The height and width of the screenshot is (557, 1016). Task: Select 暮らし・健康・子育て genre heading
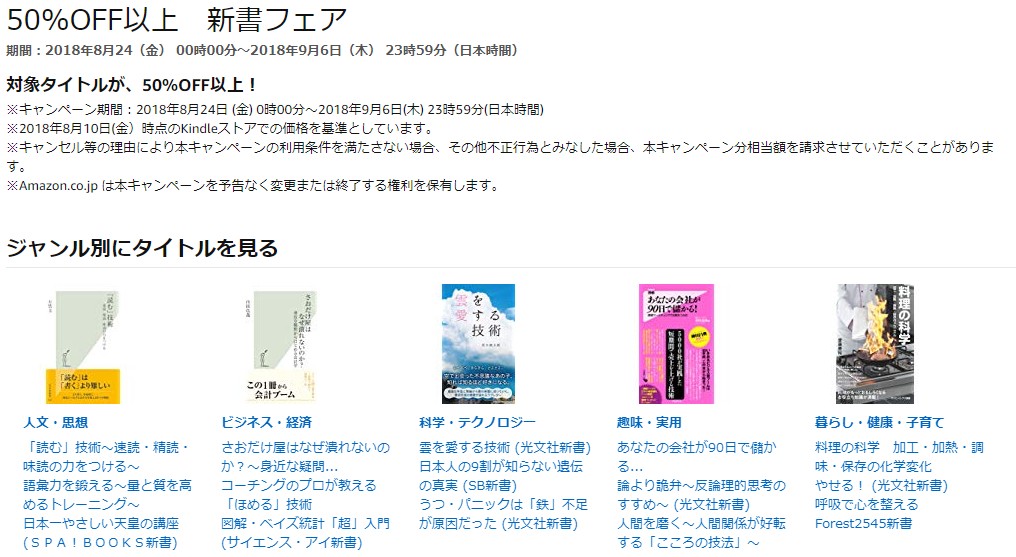pos(880,423)
